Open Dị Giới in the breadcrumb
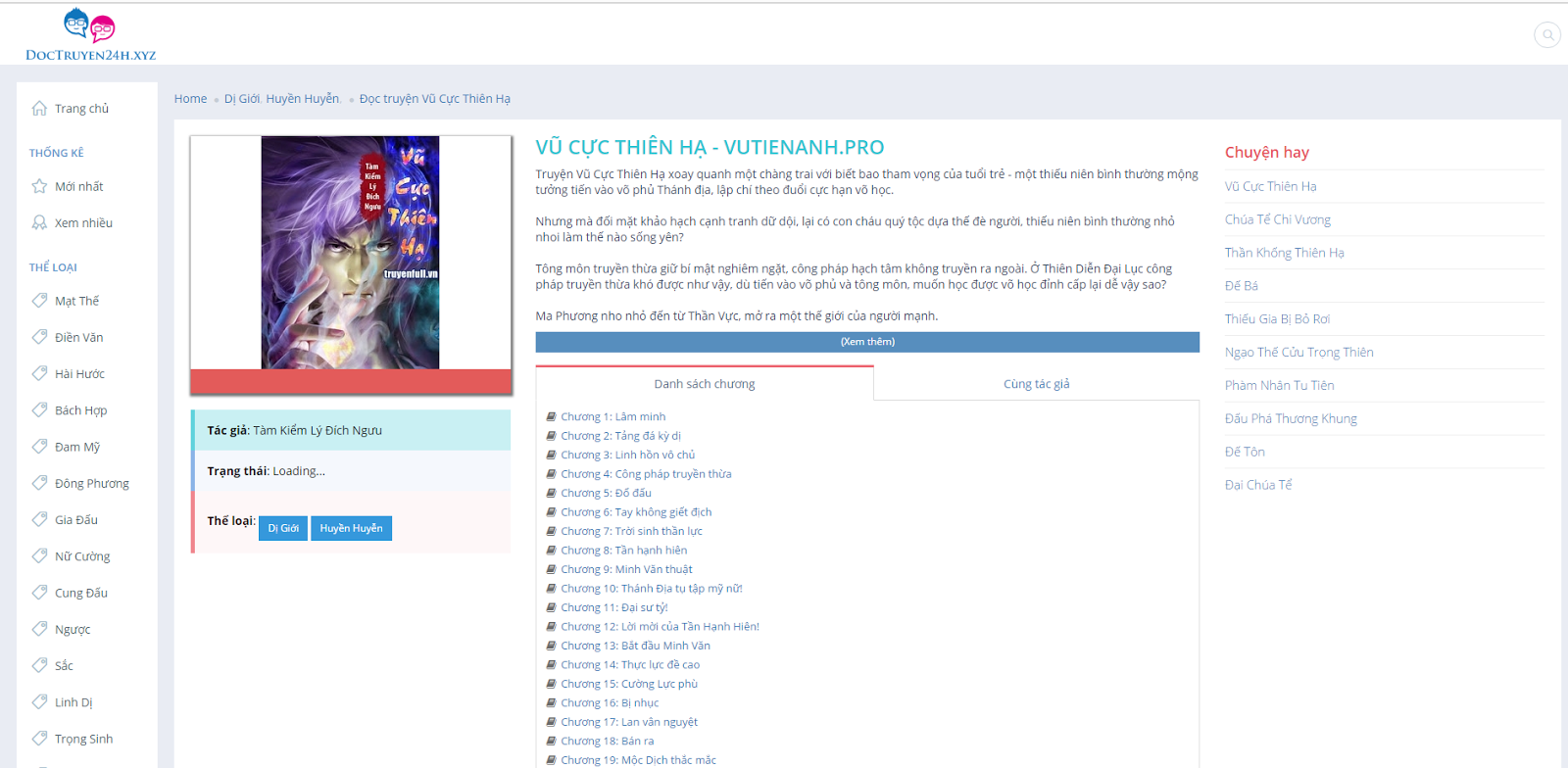This screenshot has height=768, width=1568. (242, 99)
